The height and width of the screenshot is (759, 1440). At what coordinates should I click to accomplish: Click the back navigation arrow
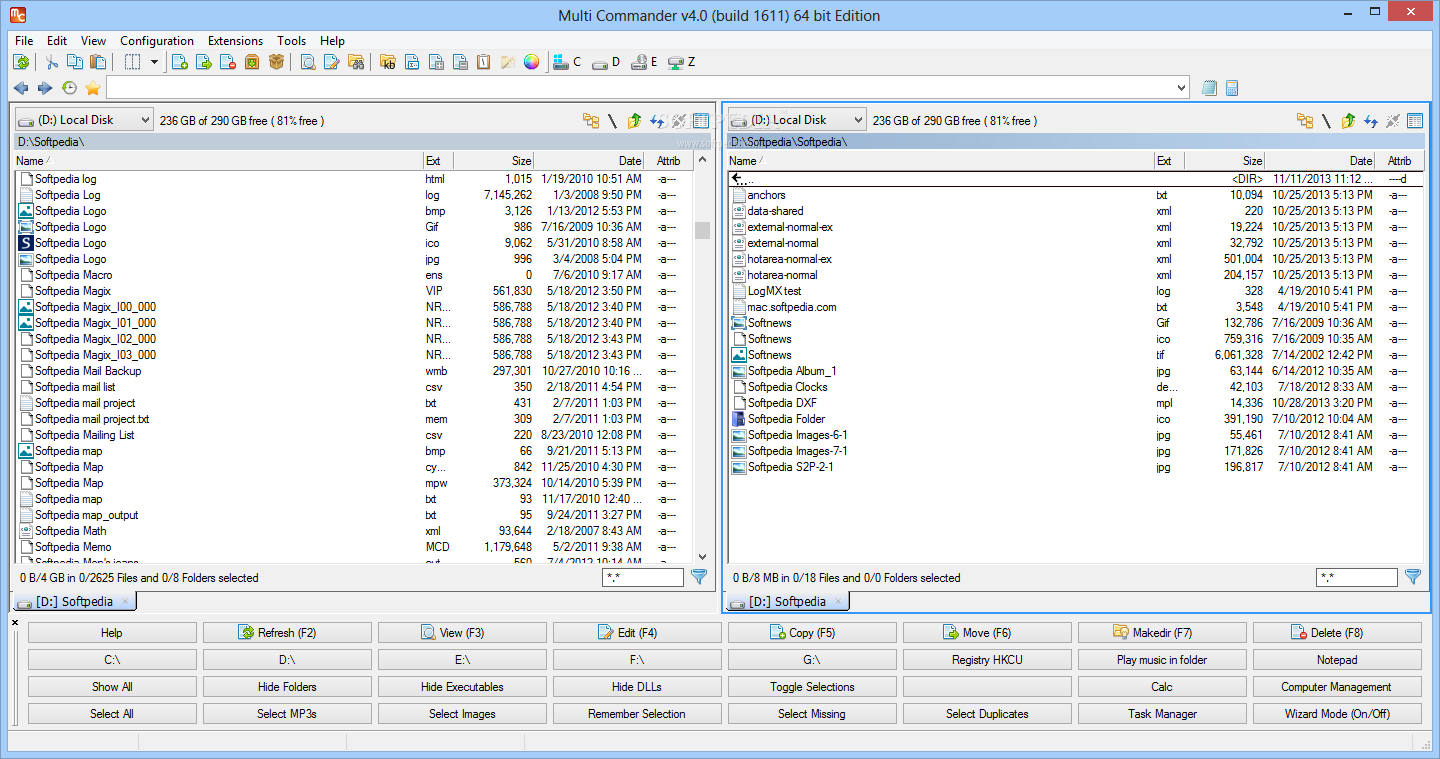pyautogui.click(x=21, y=88)
